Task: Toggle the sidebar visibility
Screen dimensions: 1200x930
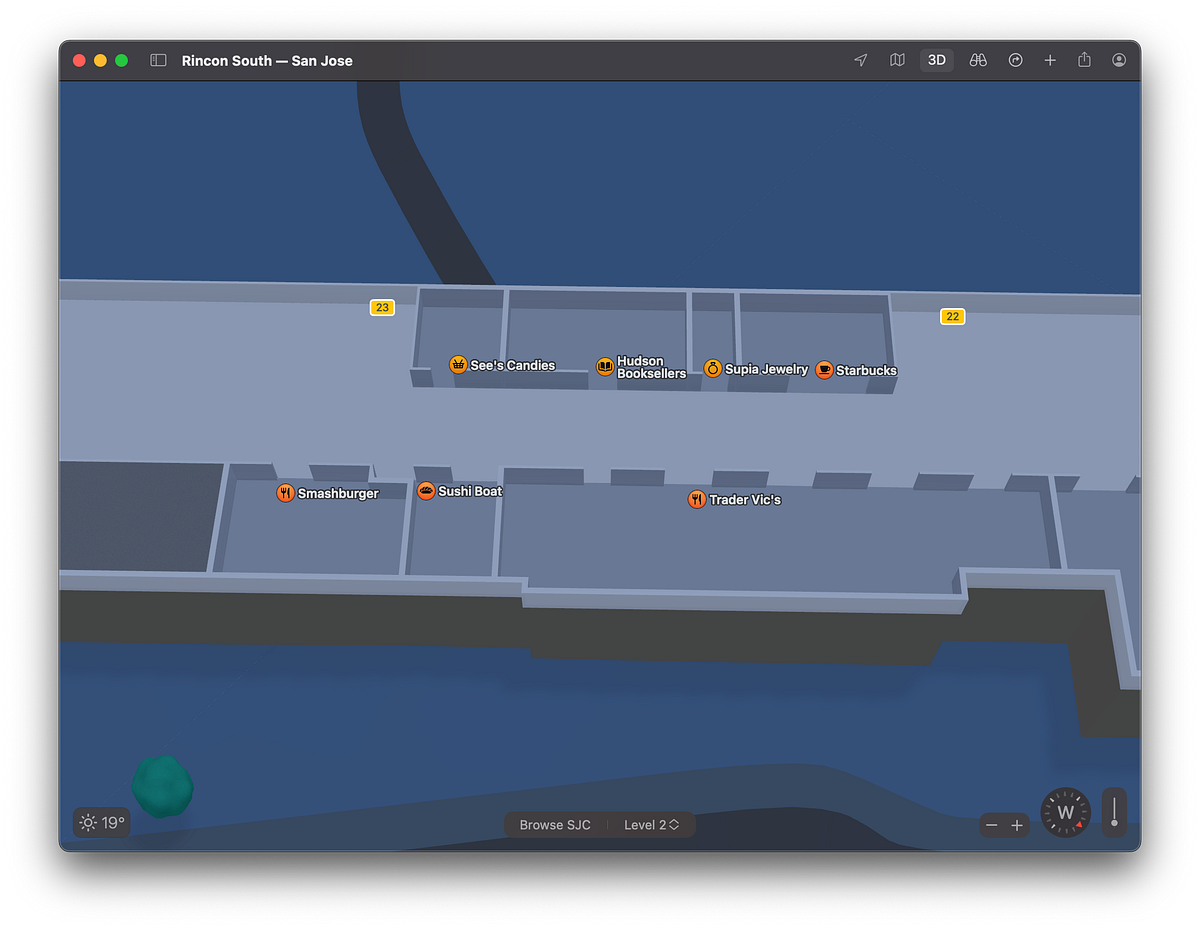Action: (x=158, y=60)
